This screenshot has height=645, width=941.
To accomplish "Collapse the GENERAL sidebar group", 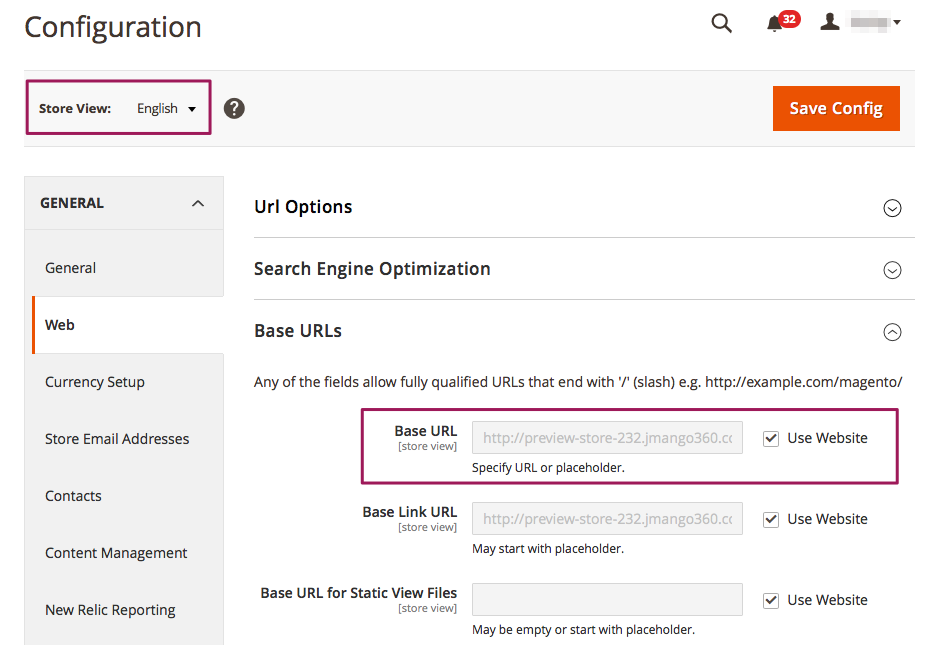I will click(197, 203).
